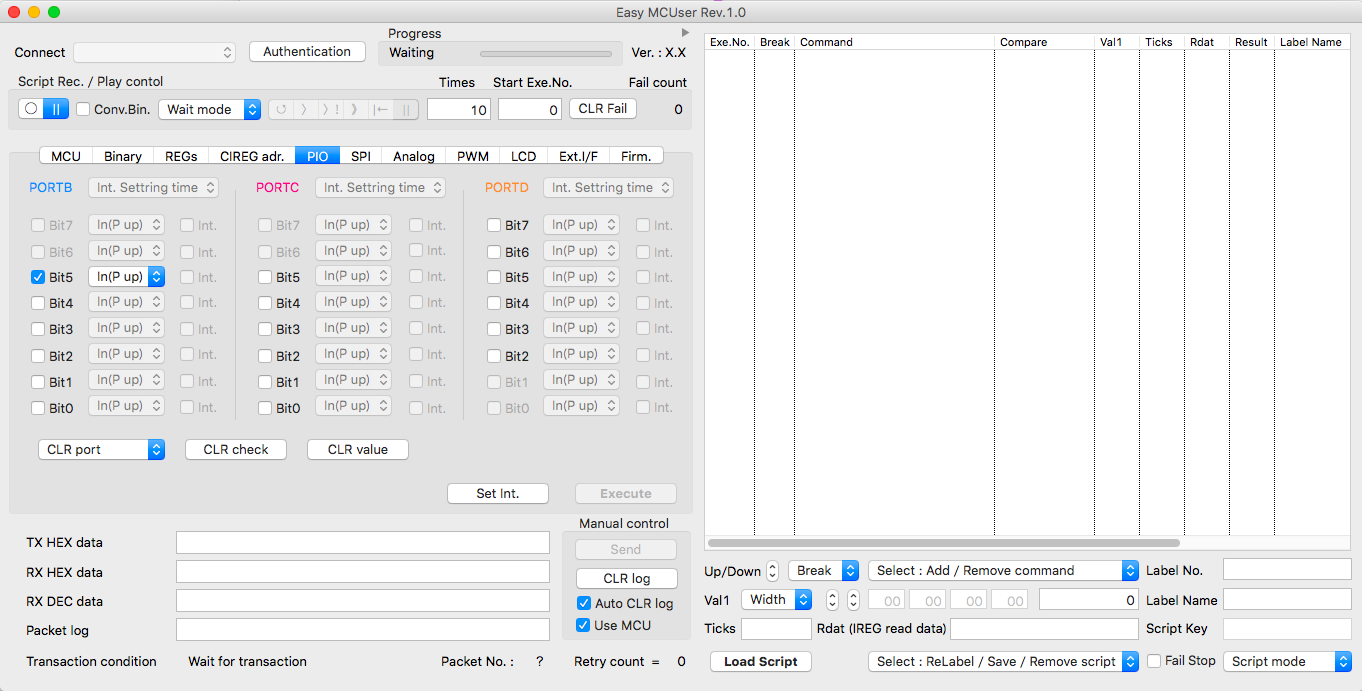Click the blue script pause button

(56, 109)
